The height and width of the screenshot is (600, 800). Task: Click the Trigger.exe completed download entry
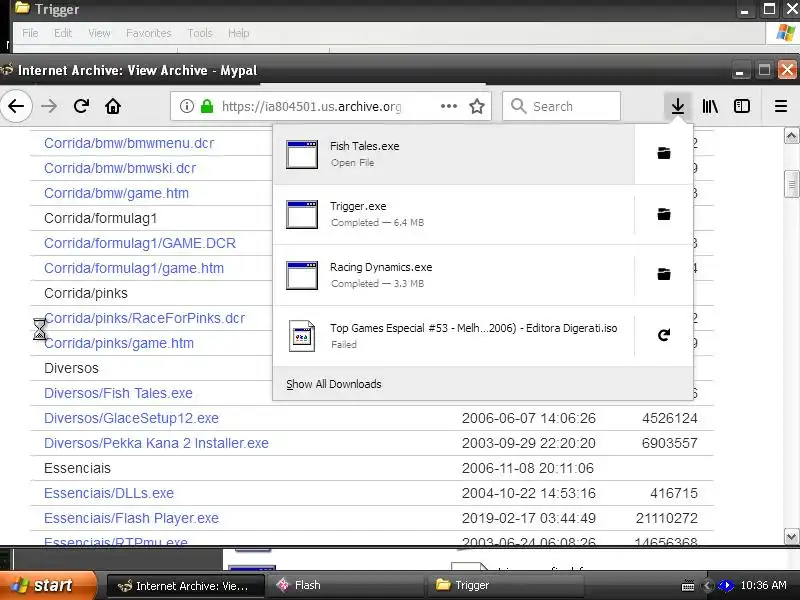(454, 214)
